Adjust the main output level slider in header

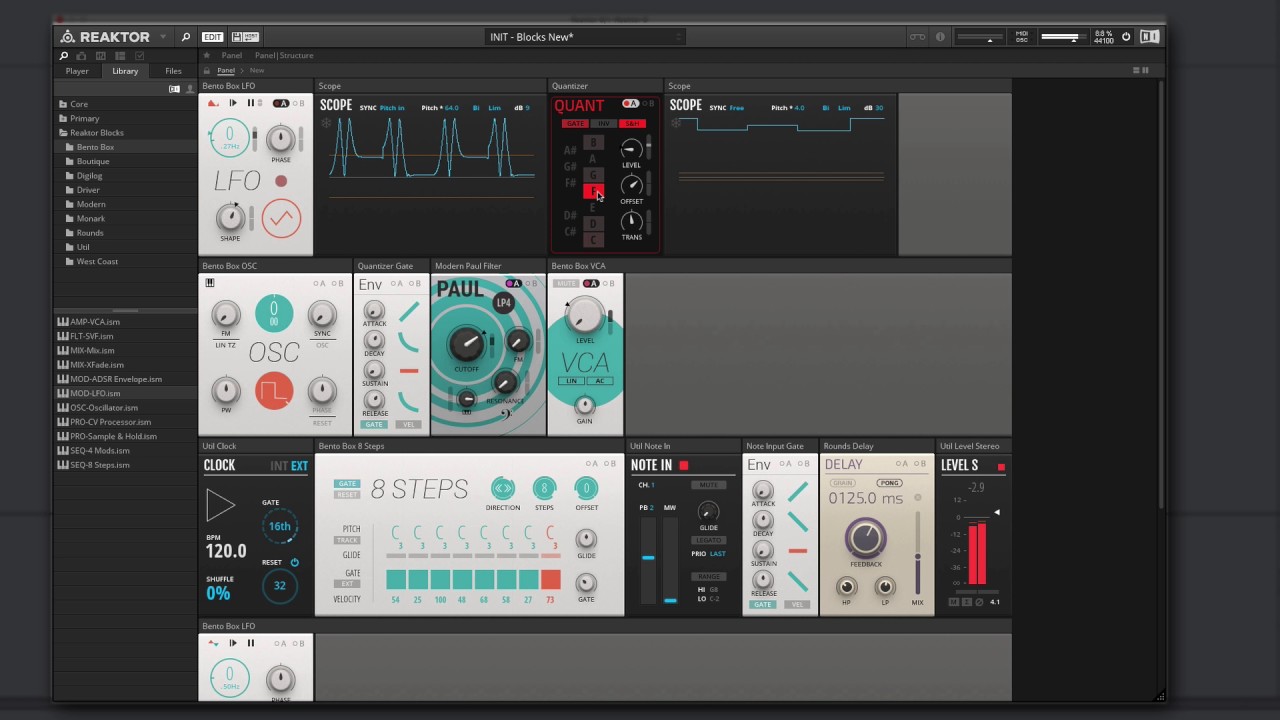[1062, 37]
